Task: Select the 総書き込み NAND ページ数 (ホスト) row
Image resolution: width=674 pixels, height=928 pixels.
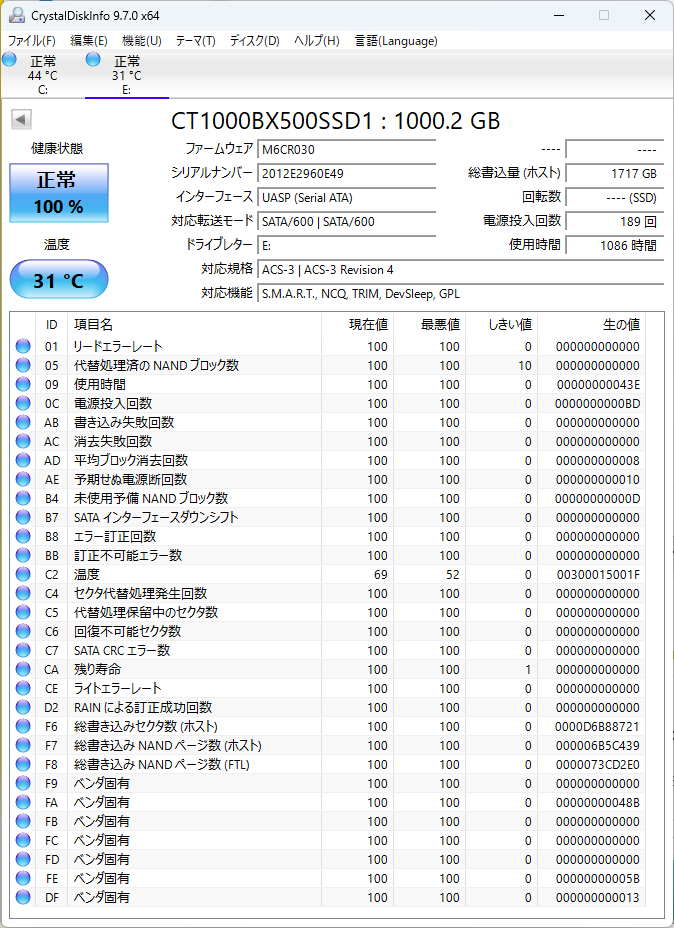Action: [329, 746]
